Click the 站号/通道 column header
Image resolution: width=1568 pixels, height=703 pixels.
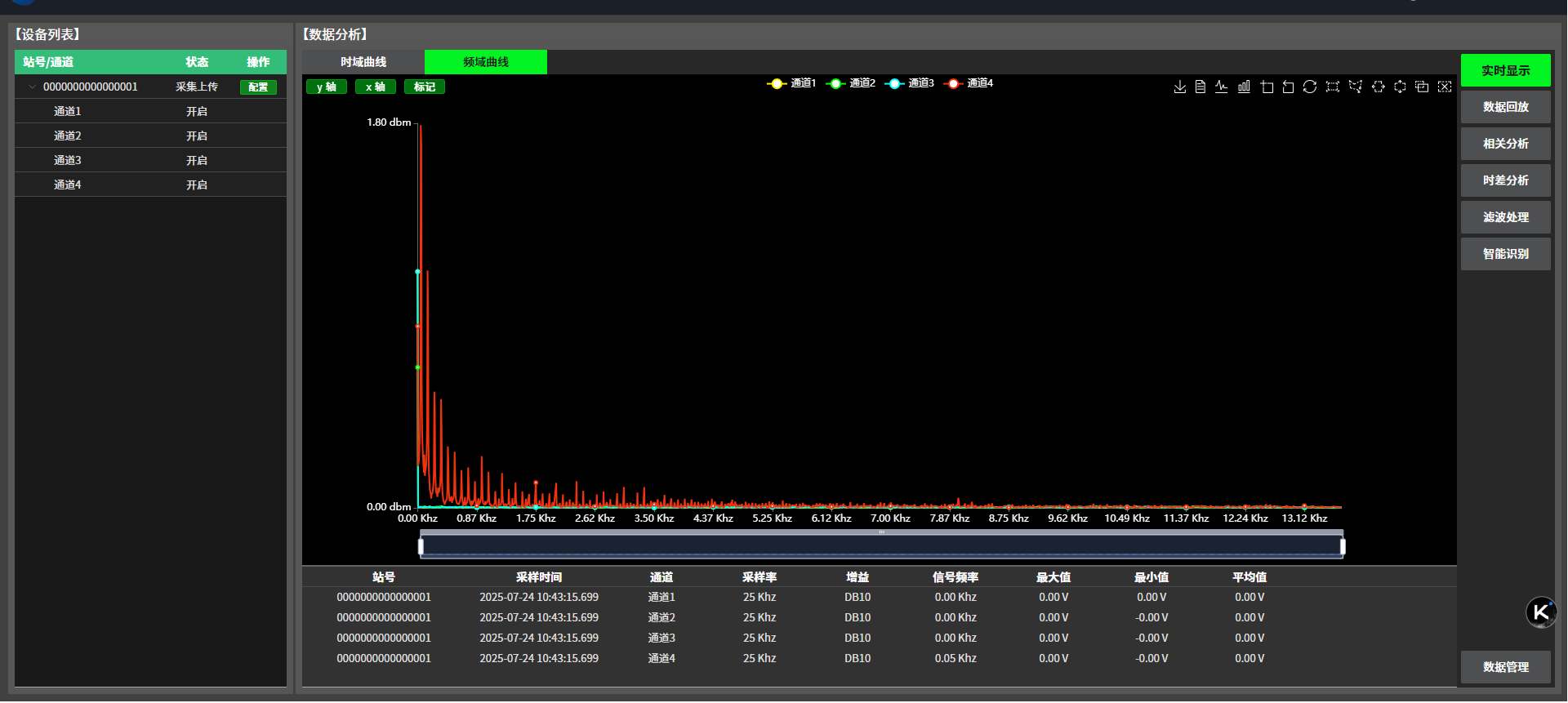48,62
